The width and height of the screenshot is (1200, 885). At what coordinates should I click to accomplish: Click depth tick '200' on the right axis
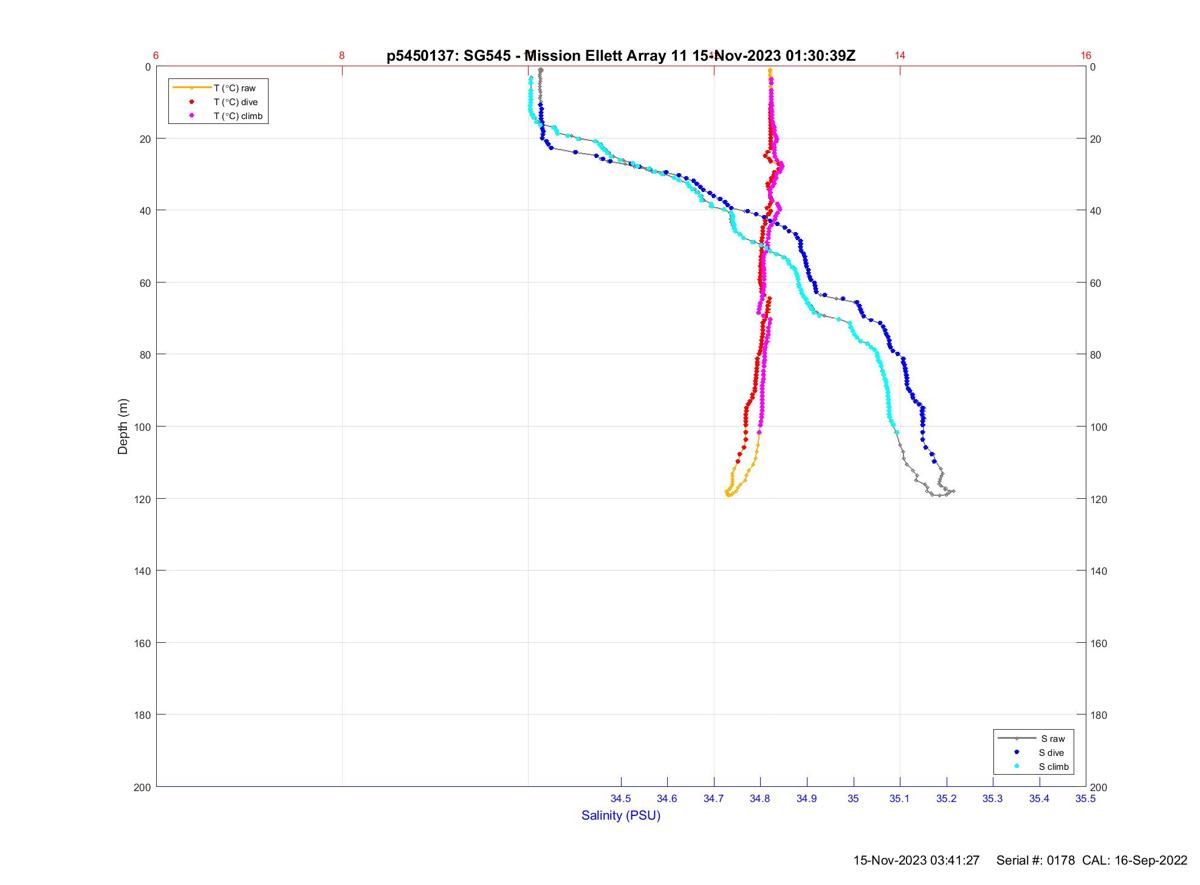(x=1100, y=787)
